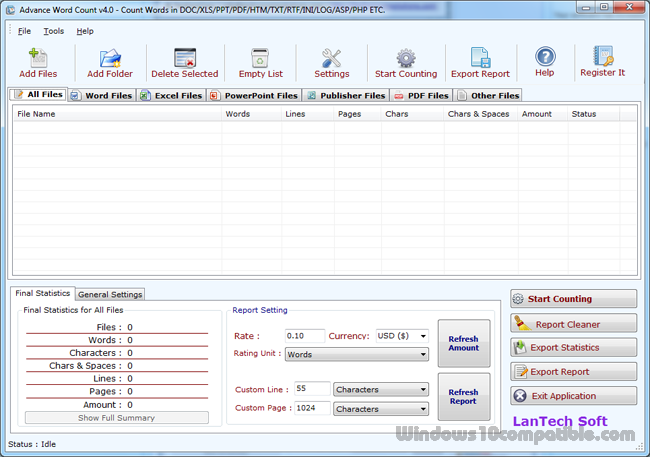650x457 pixels.
Task: Open the File menu
Action: pyautogui.click(x=24, y=31)
